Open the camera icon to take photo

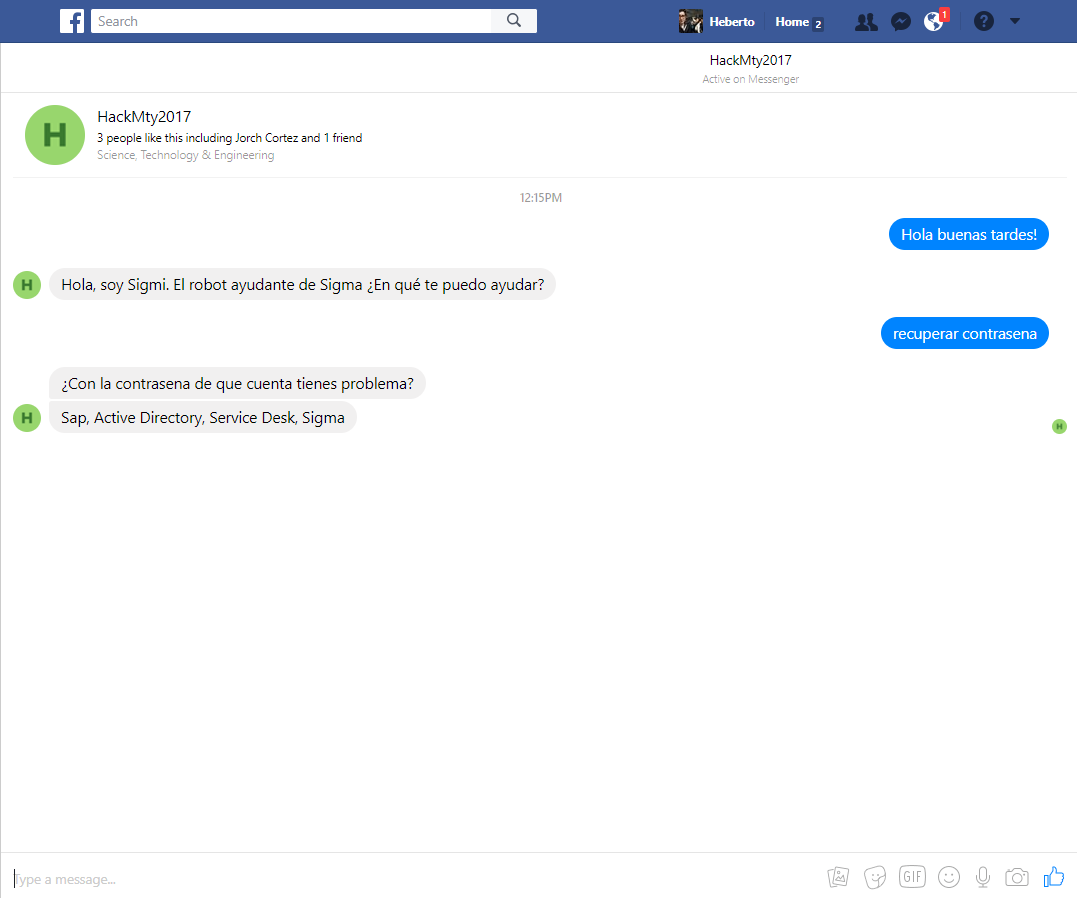click(x=1017, y=877)
